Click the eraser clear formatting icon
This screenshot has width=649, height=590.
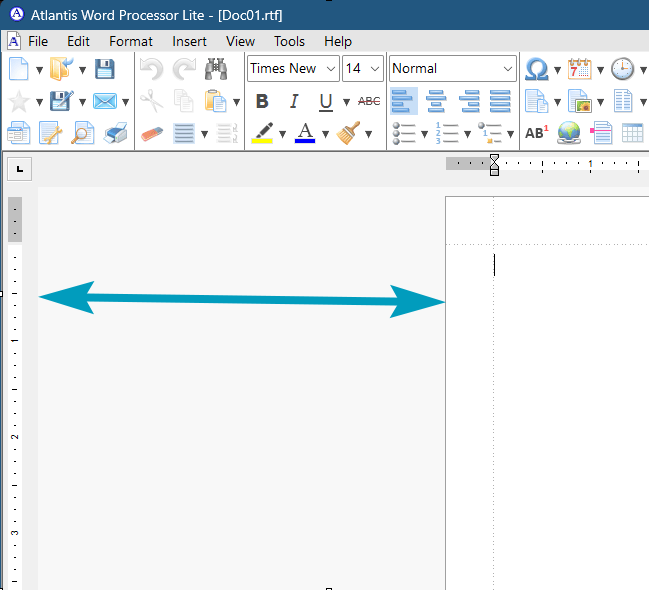pyautogui.click(x=152, y=133)
